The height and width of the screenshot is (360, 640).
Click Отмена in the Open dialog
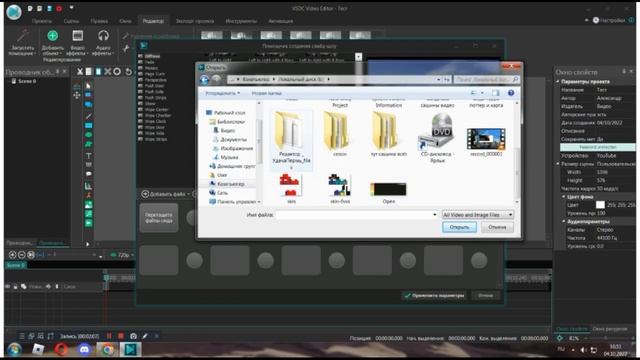tap(497, 227)
